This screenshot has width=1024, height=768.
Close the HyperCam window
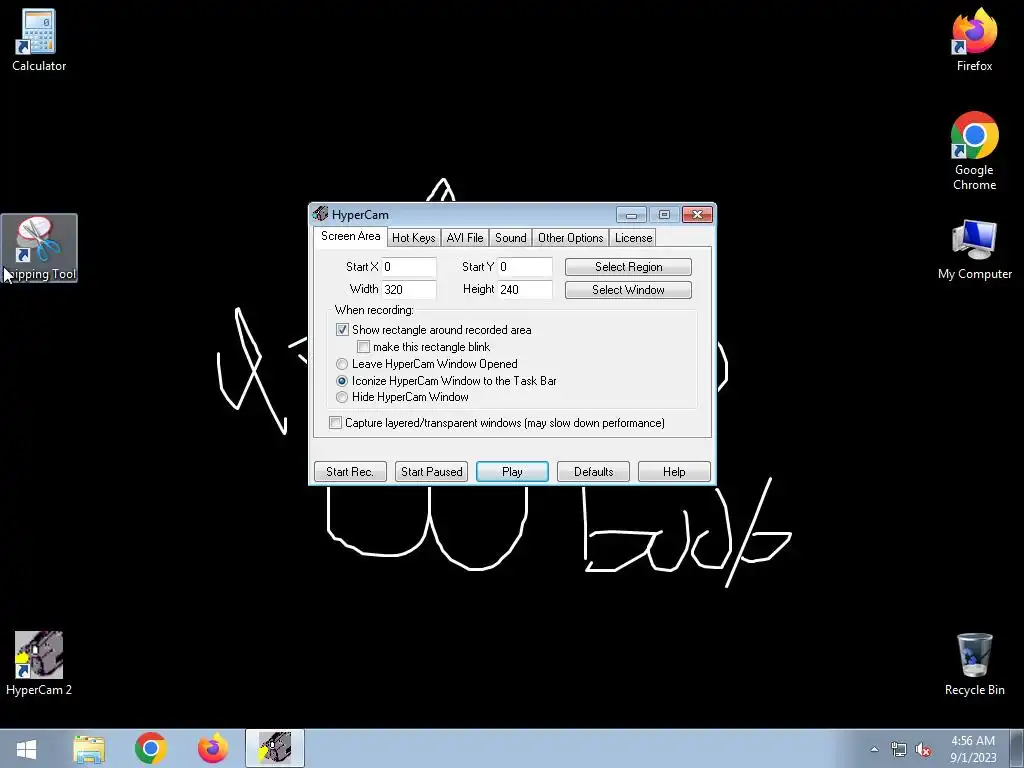697,215
